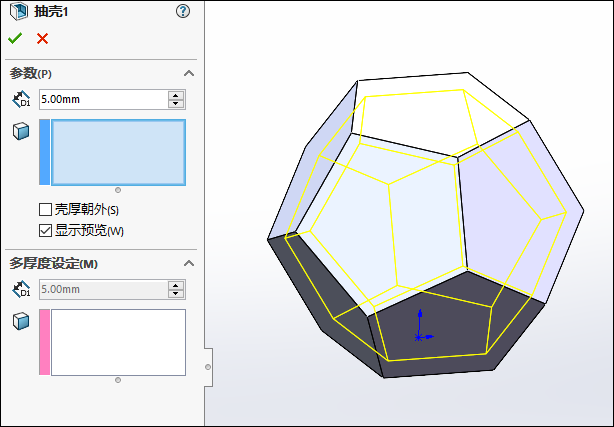Viewport: 614px width, 427px height.
Task: Click the 参数(P) section title
Action: (x=31, y=73)
